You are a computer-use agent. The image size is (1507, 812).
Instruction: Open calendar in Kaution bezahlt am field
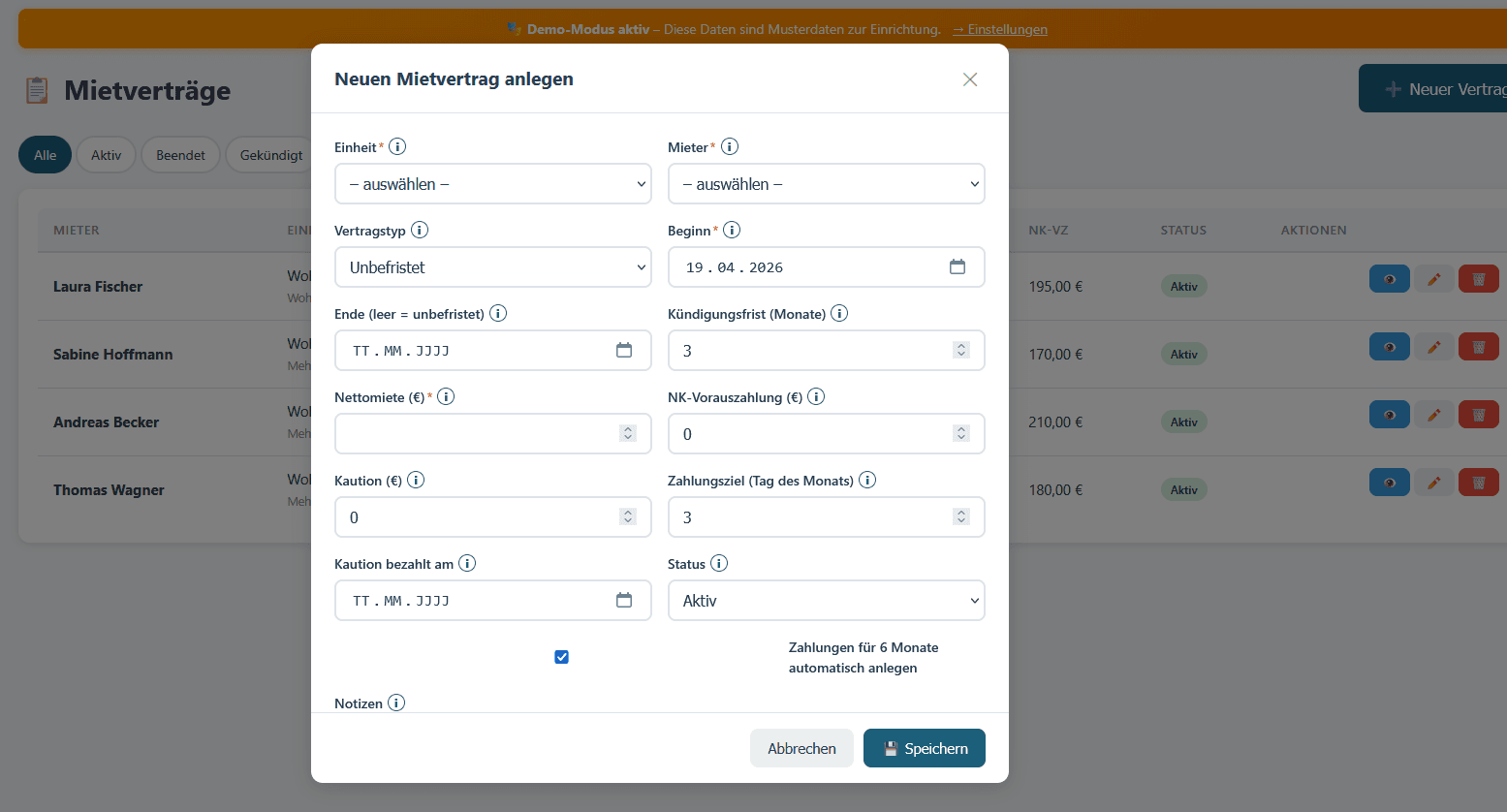point(623,601)
